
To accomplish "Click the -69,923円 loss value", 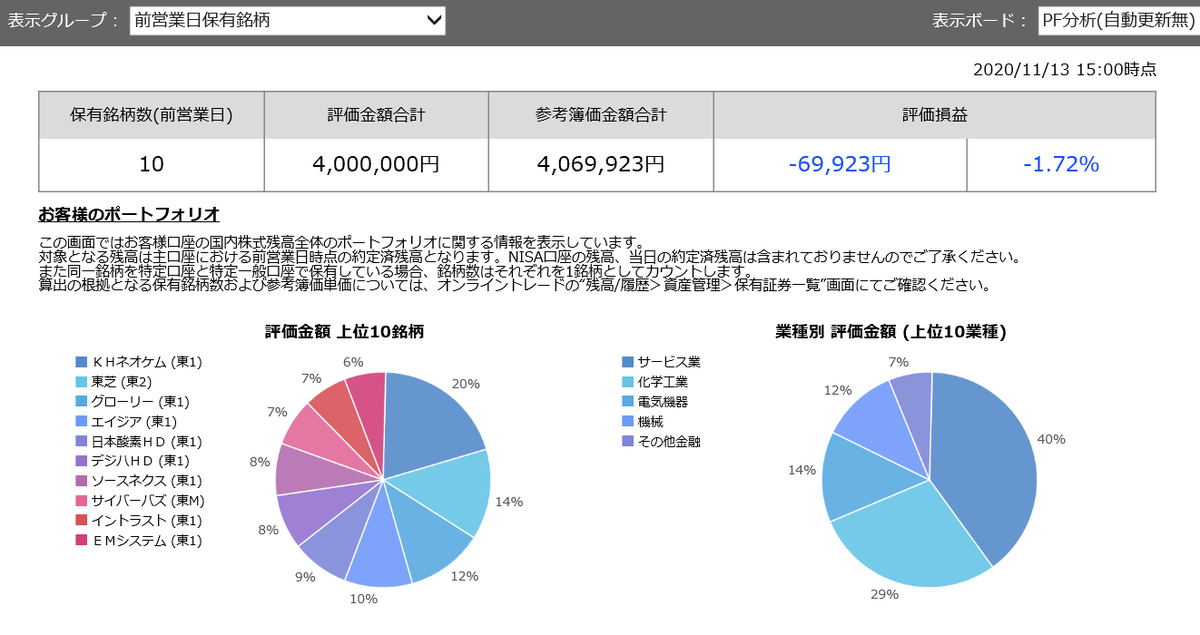I will pyautogui.click(x=840, y=164).
